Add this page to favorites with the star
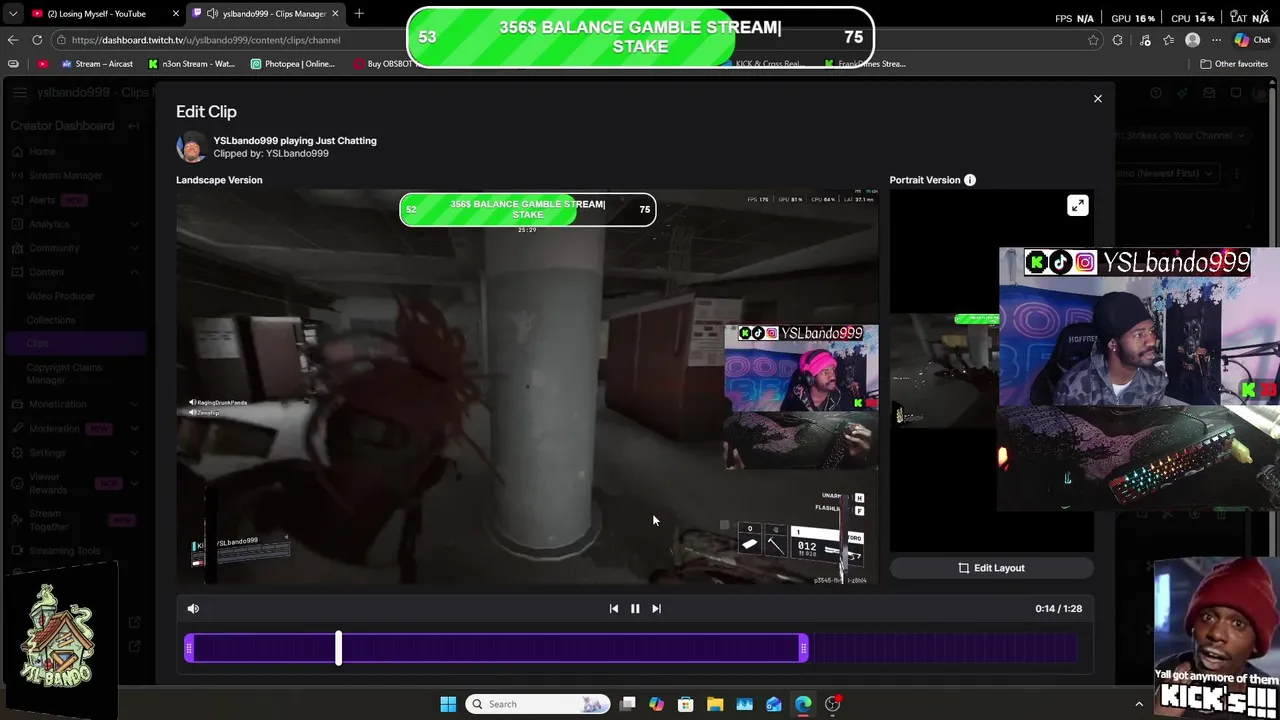The height and width of the screenshot is (720, 1280). [1093, 40]
